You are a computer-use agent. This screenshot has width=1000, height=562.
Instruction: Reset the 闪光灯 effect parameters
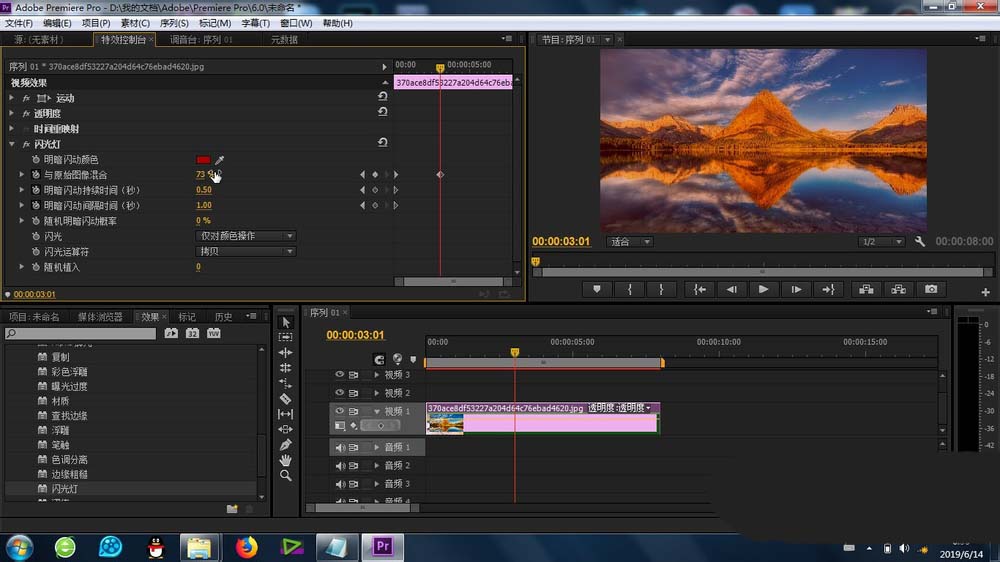[x=383, y=143]
